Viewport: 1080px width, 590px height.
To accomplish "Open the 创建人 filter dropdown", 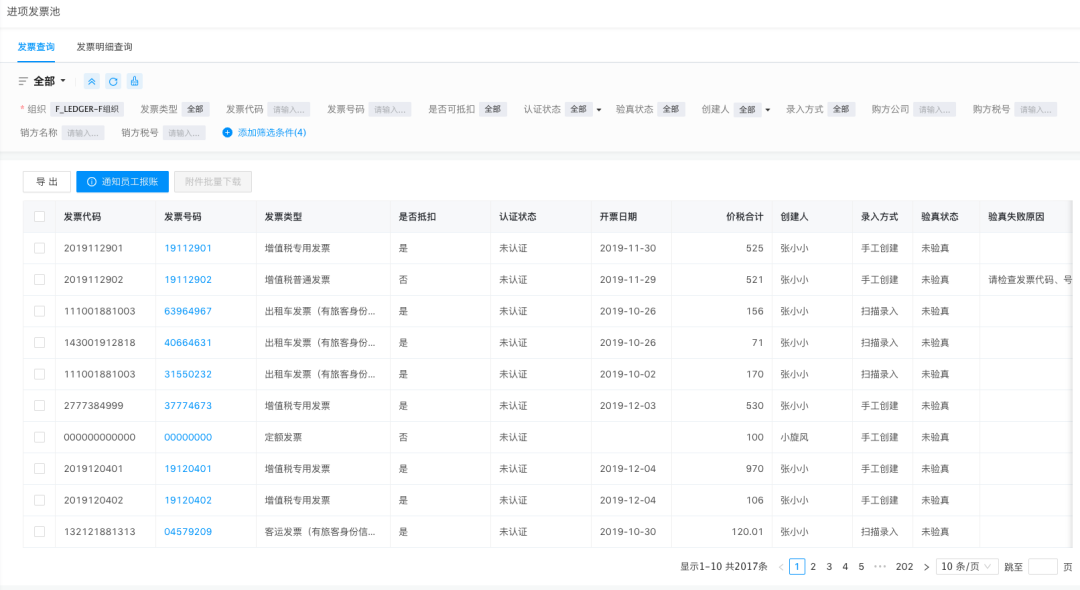I will (x=768, y=109).
